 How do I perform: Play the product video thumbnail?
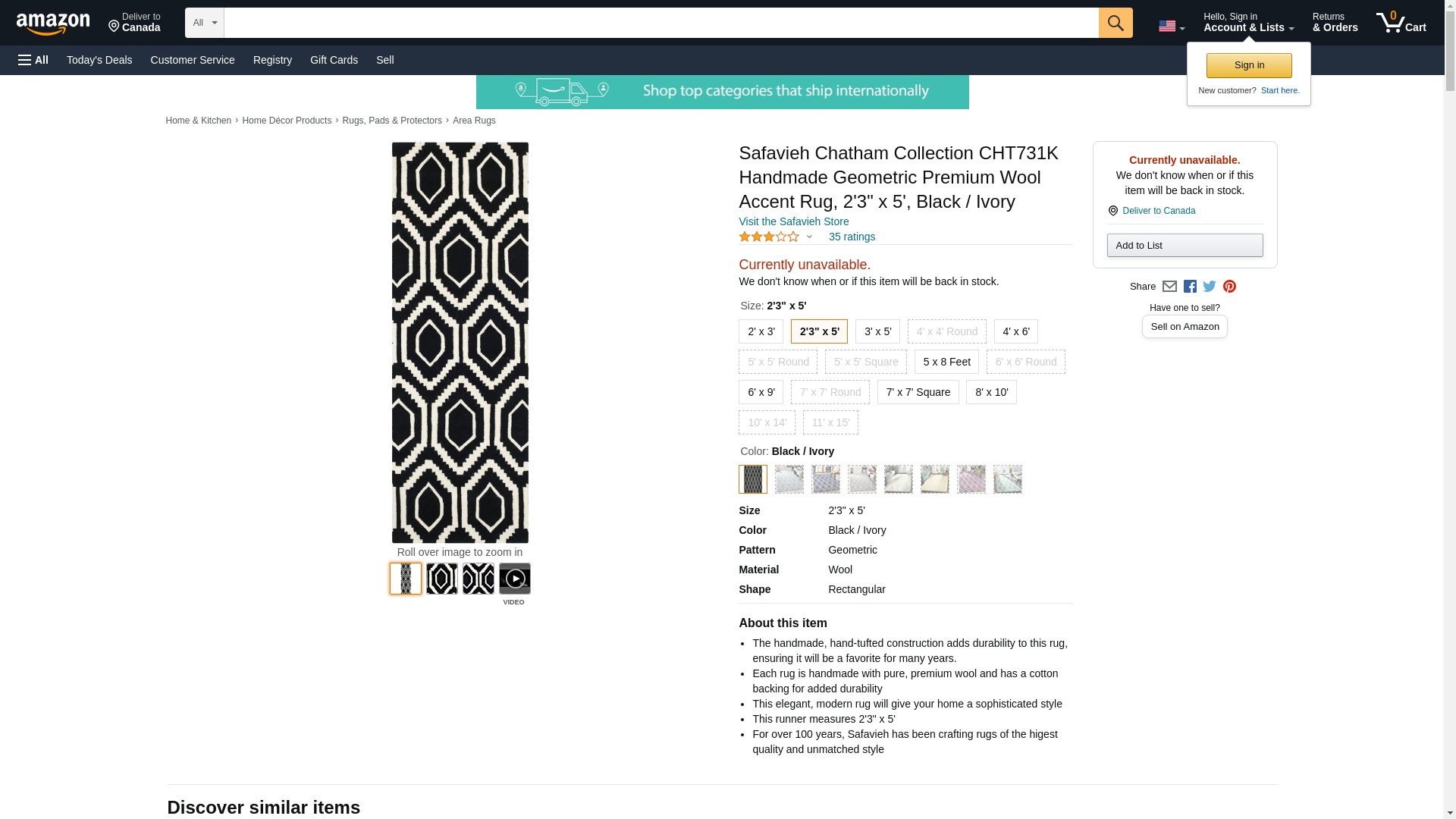point(514,579)
